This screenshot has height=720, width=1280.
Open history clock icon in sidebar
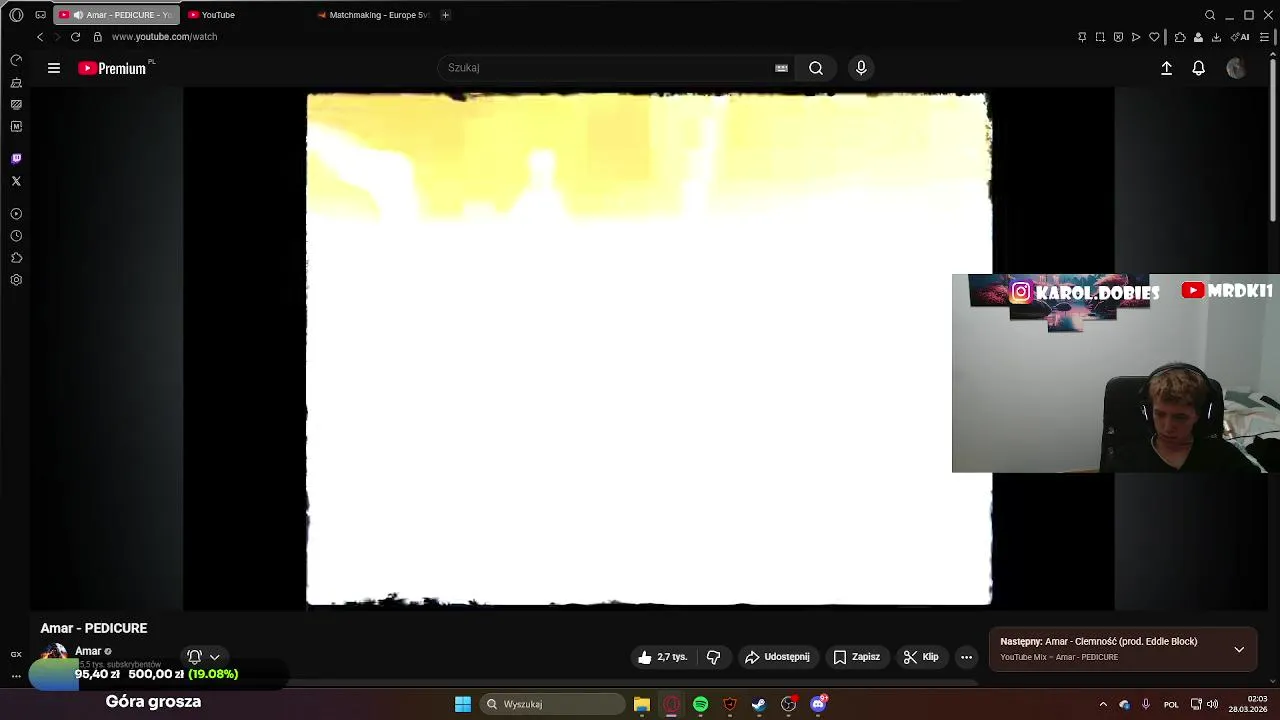click(x=16, y=236)
